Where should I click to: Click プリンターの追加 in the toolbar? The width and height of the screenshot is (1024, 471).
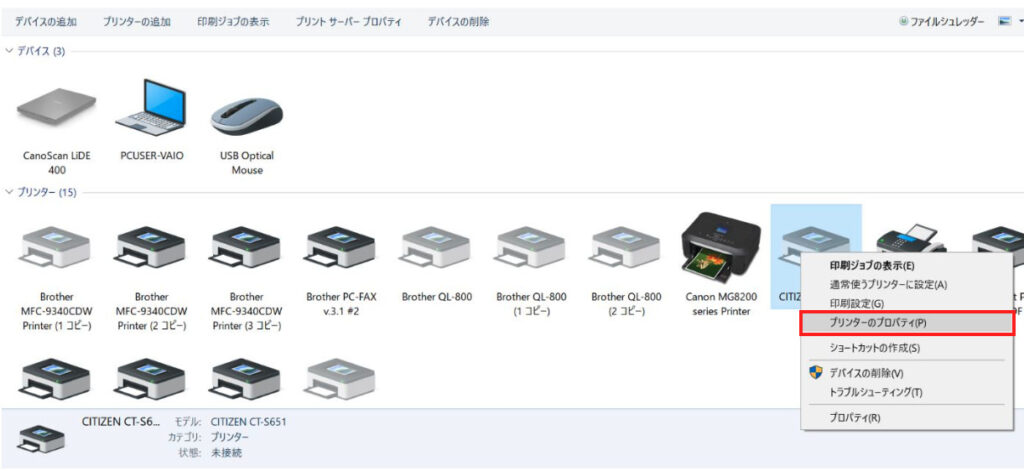pos(136,22)
